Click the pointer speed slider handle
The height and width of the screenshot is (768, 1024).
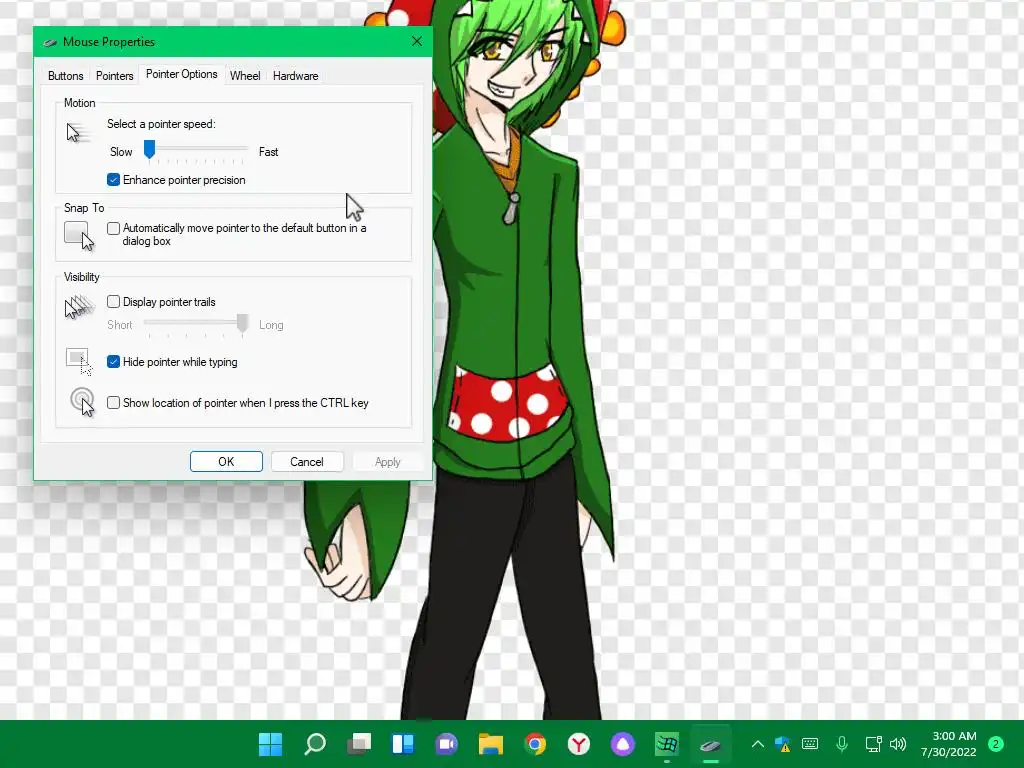[150, 150]
